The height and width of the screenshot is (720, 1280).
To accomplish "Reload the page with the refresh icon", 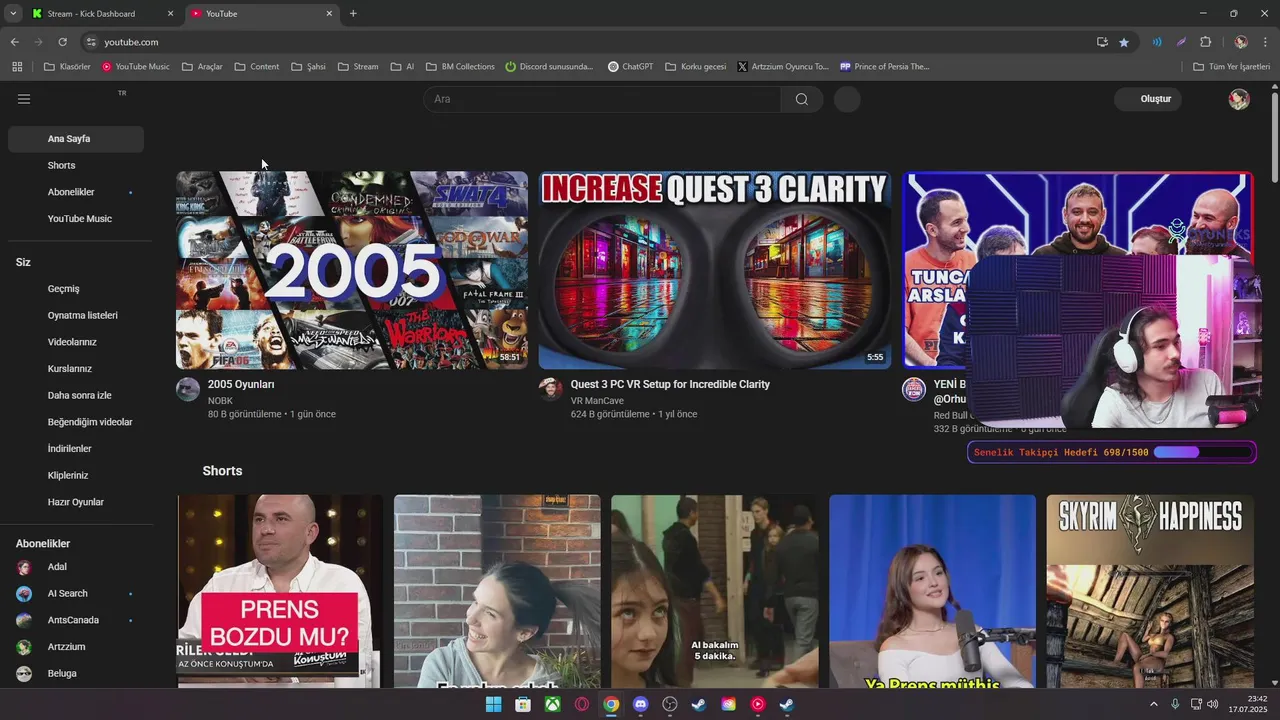I will [62, 42].
